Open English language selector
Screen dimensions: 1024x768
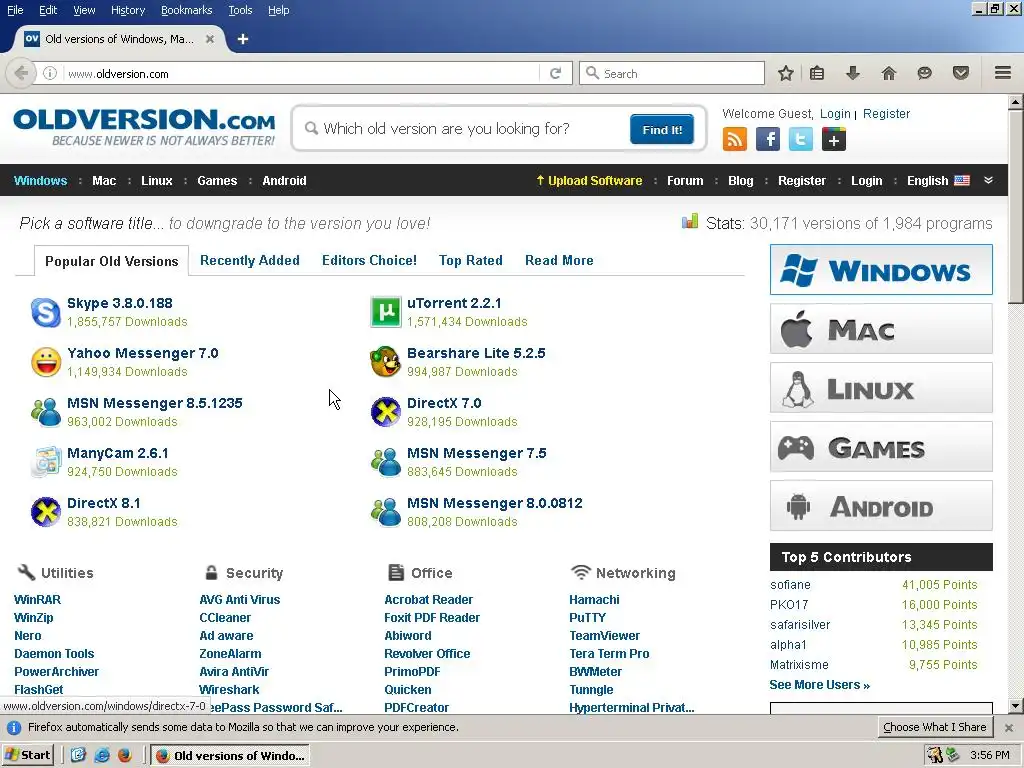938,181
